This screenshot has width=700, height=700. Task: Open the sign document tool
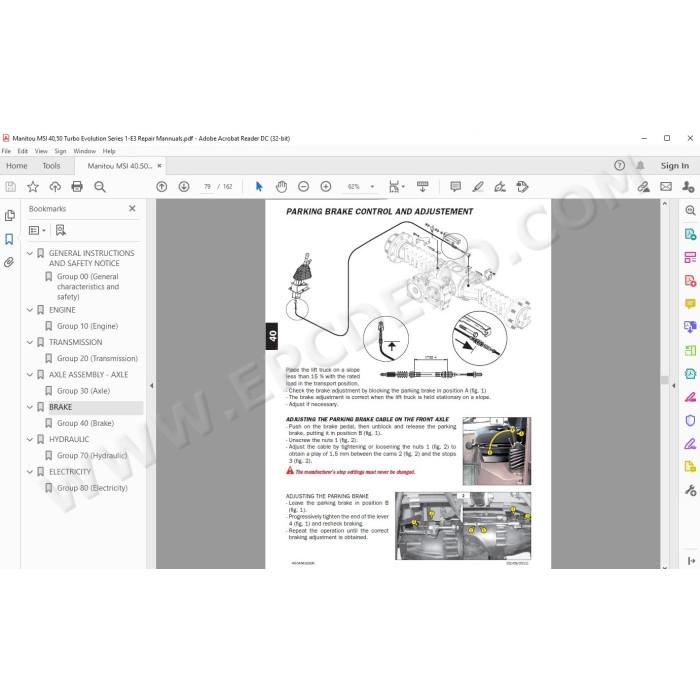(x=500, y=187)
